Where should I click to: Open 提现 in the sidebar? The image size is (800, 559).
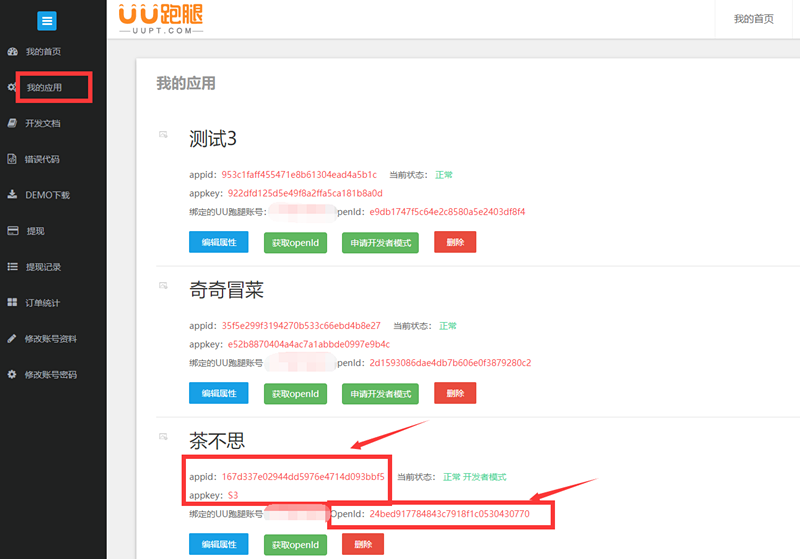coord(35,231)
